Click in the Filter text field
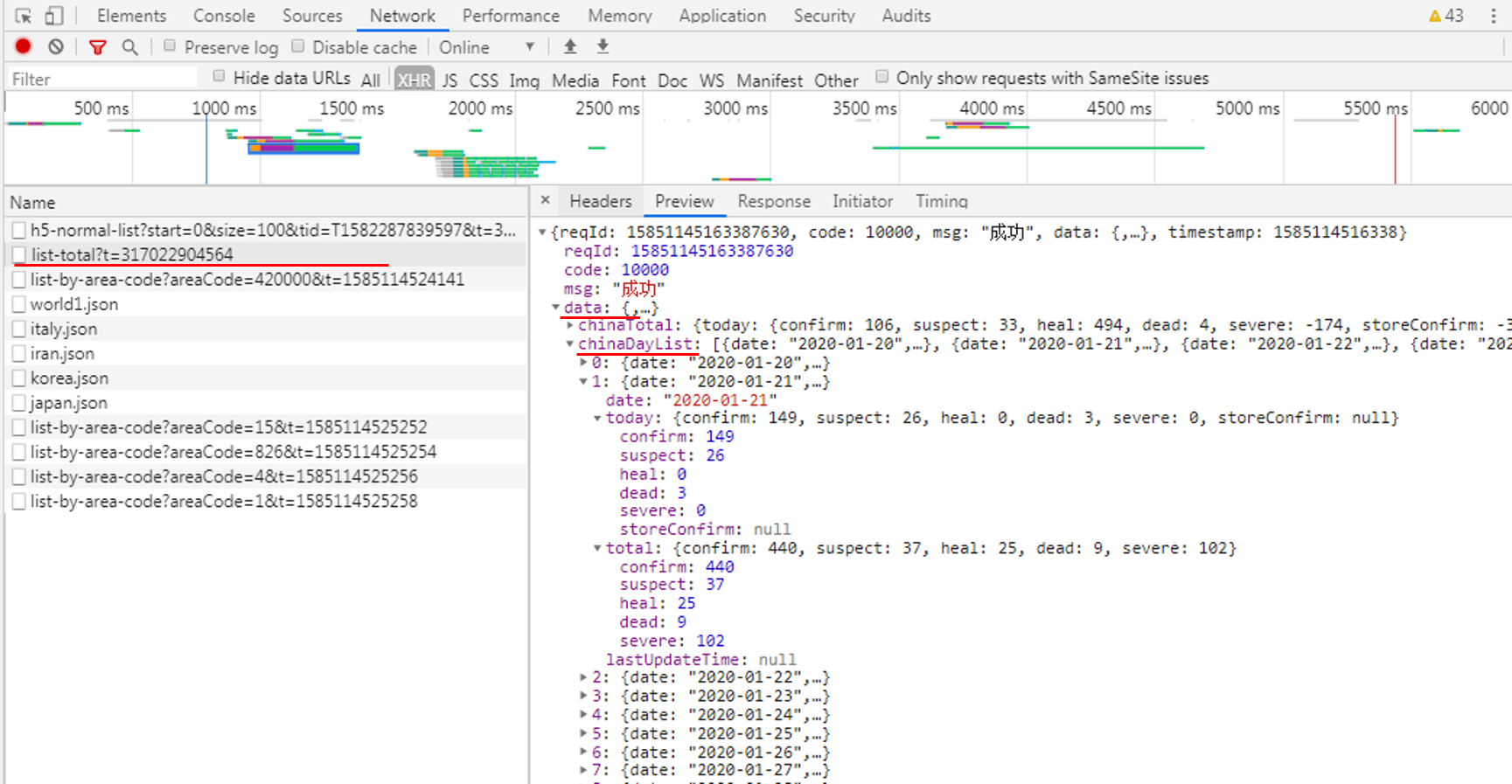 pyautogui.click(x=103, y=79)
